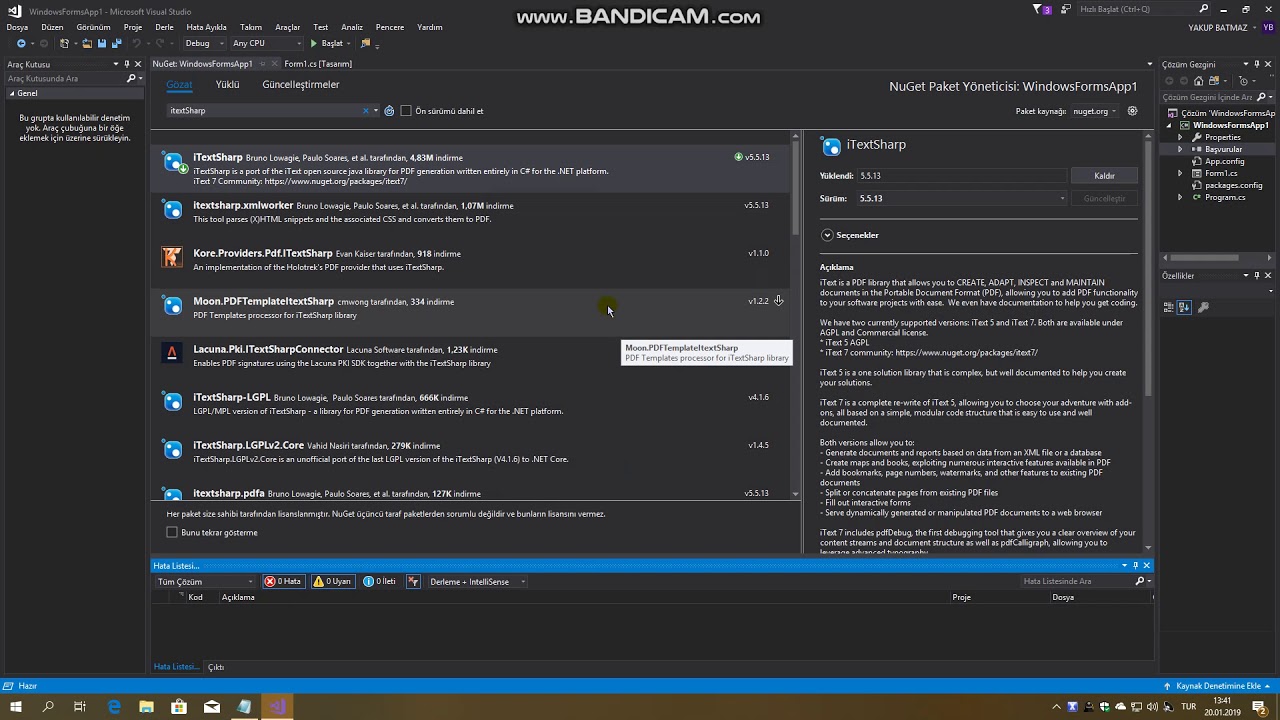Click the Kaldır uninstall button
Image resolution: width=1280 pixels, height=720 pixels.
1104,176
